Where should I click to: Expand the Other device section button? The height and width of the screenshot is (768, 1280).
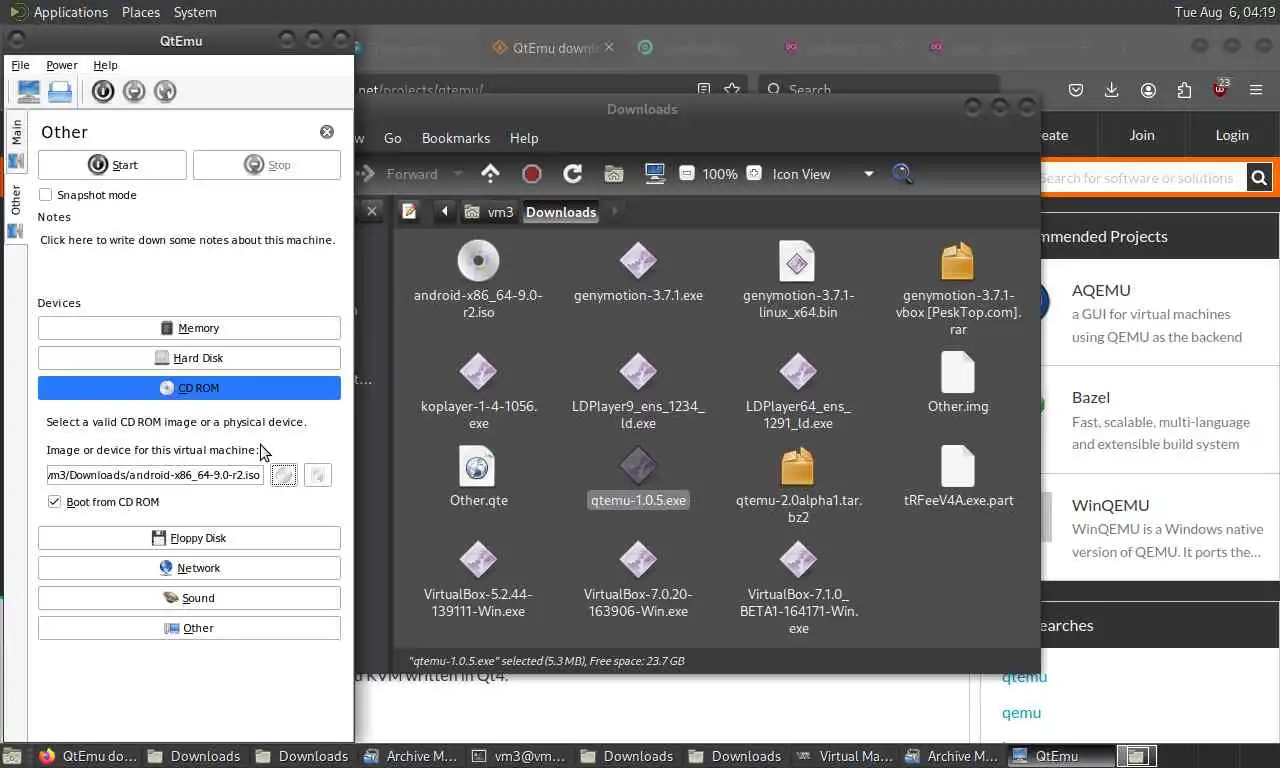[x=189, y=628]
